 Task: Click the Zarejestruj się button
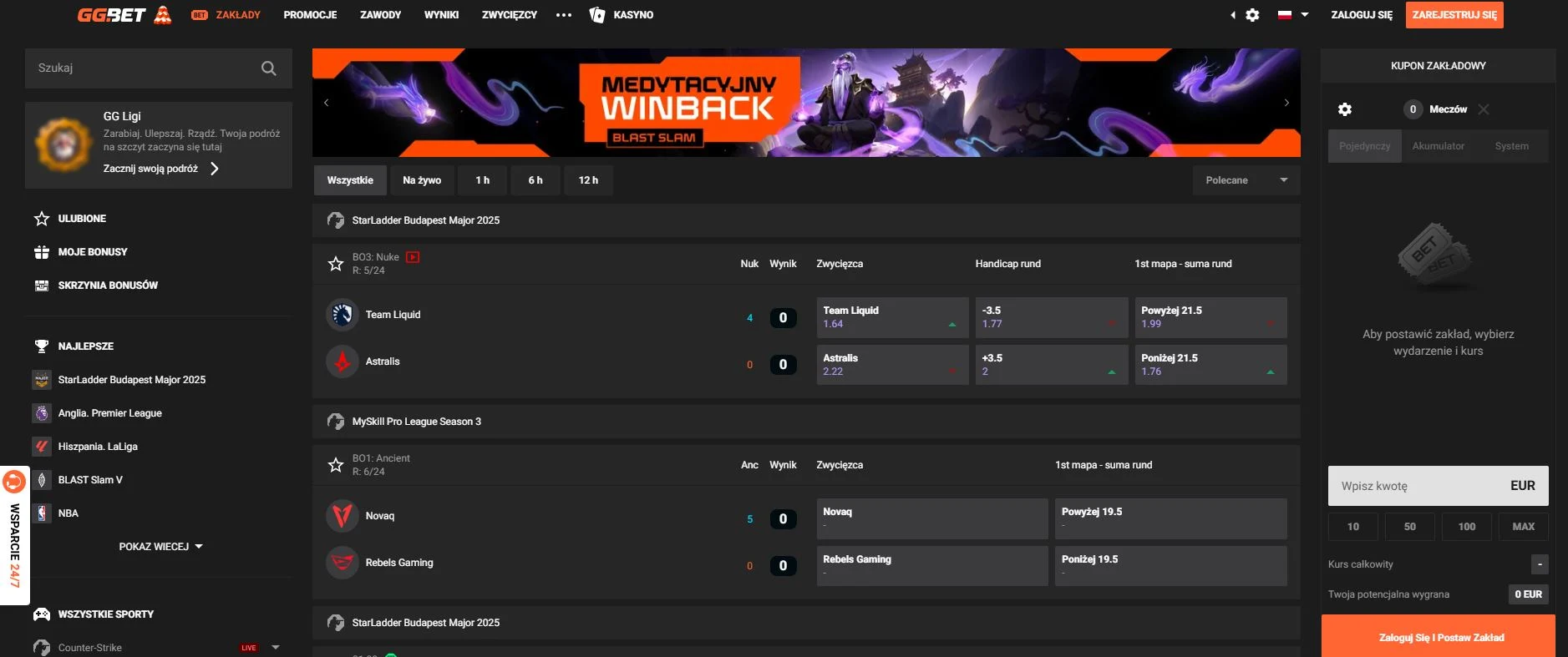point(1454,15)
